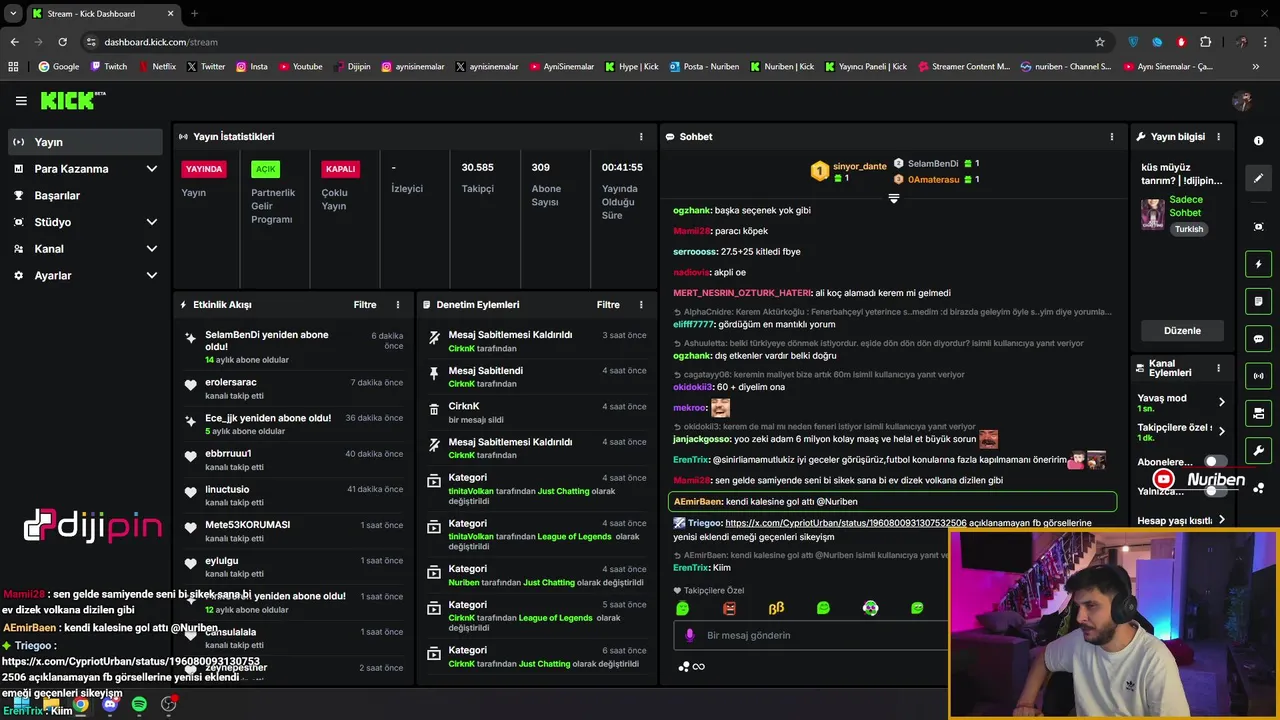Open Yavaş mod options arrow
Viewport: 1280px width, 720px height.
point(1221,402)
